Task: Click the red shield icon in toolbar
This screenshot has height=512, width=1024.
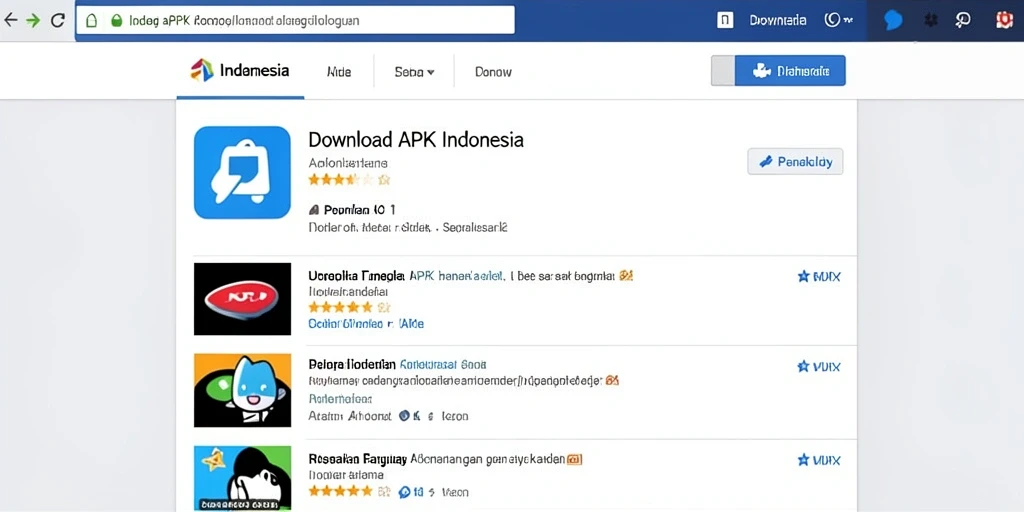Action: [1004, 20]
